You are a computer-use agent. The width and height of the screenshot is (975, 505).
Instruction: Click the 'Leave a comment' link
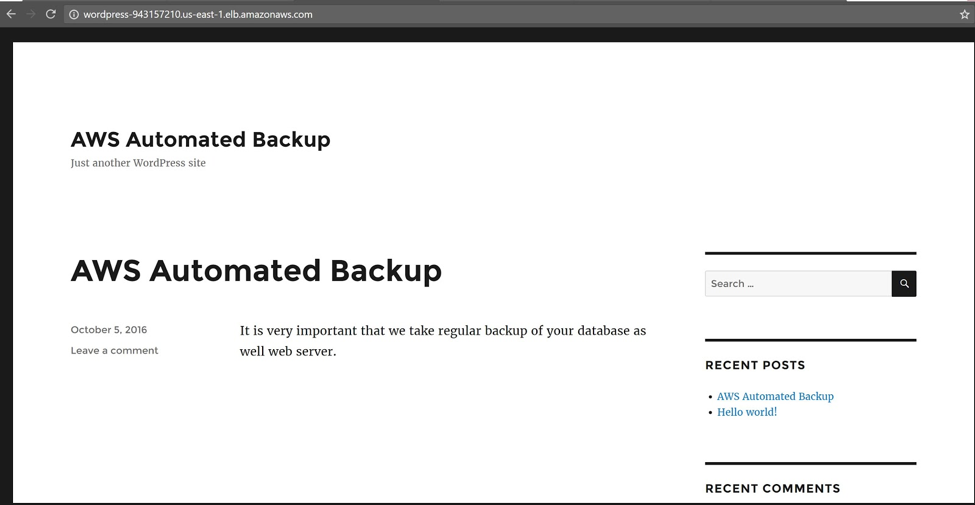tap(114, 350)
